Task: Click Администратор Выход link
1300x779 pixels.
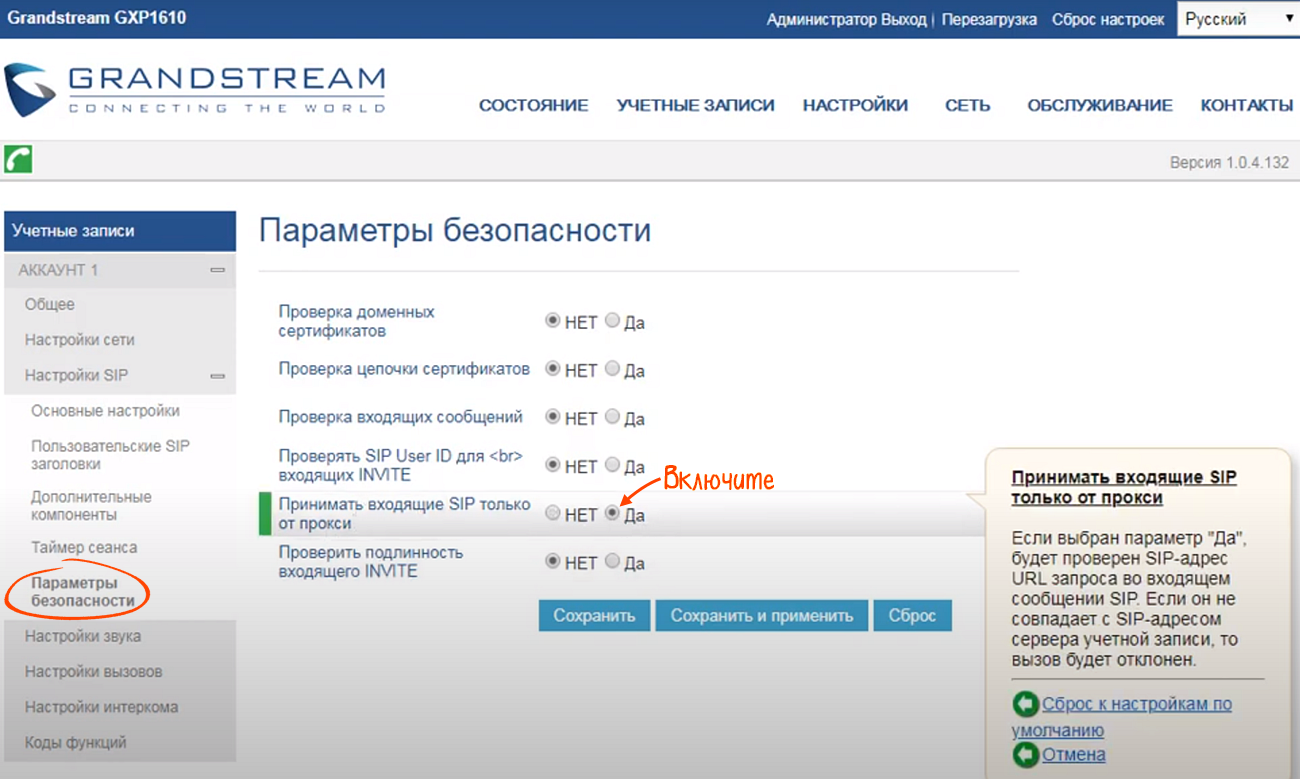Action: click(846, 20)
